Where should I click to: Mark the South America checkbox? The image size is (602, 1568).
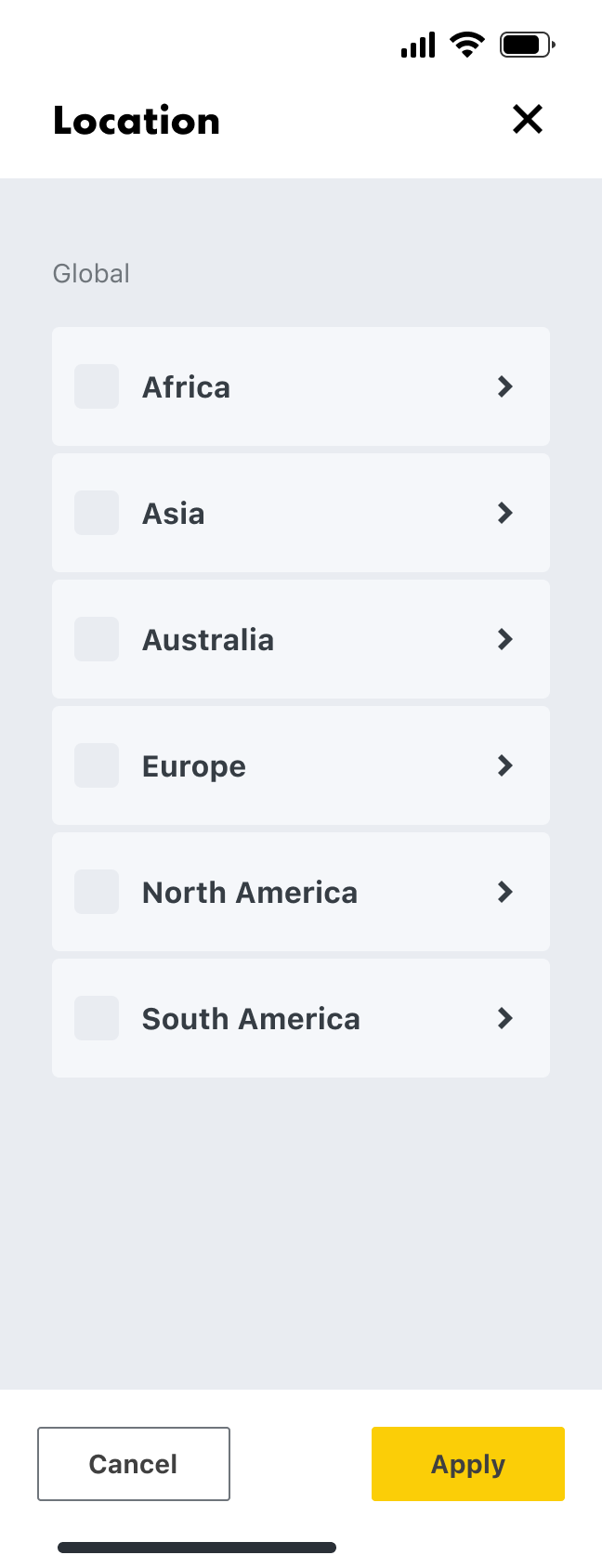[x=97, y=1018]
